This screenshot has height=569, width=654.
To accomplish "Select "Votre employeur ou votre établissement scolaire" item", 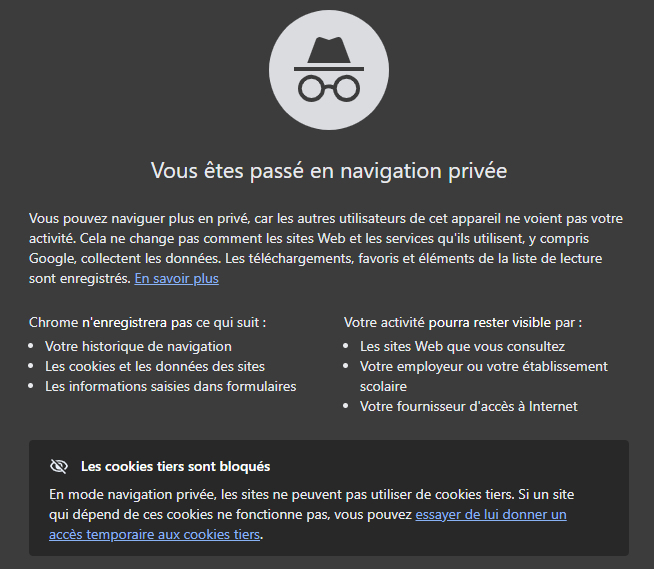I will coord(483,366).
